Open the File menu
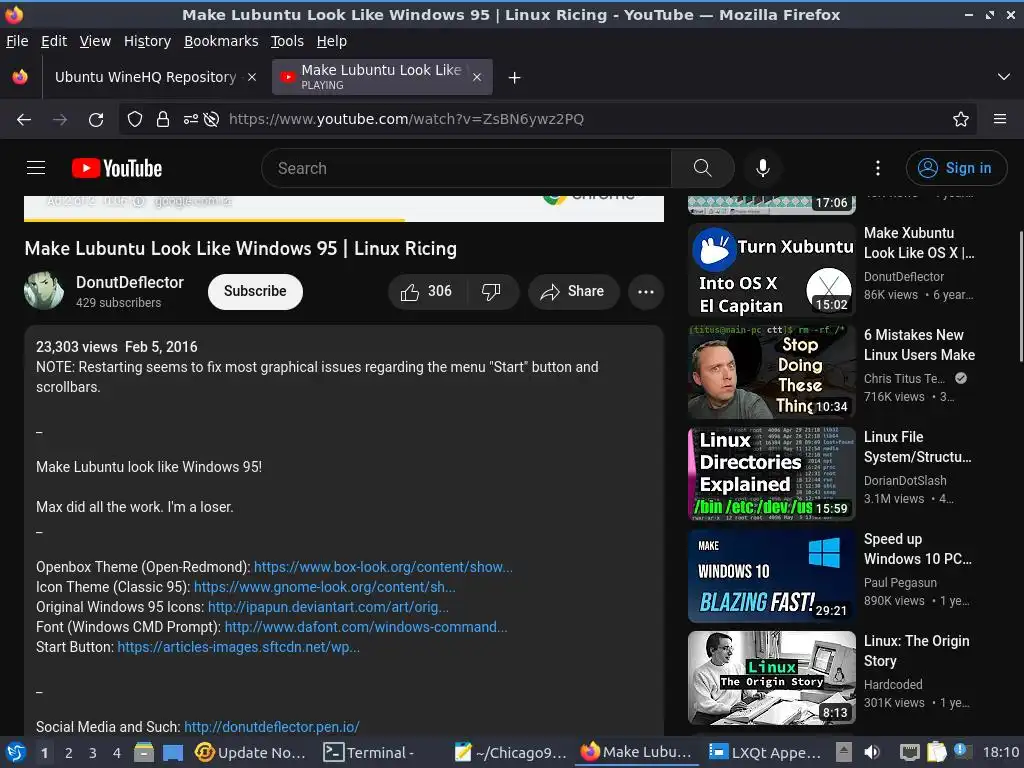Image resolution: width=1024 pixels, height=768 pixels. 17,41
